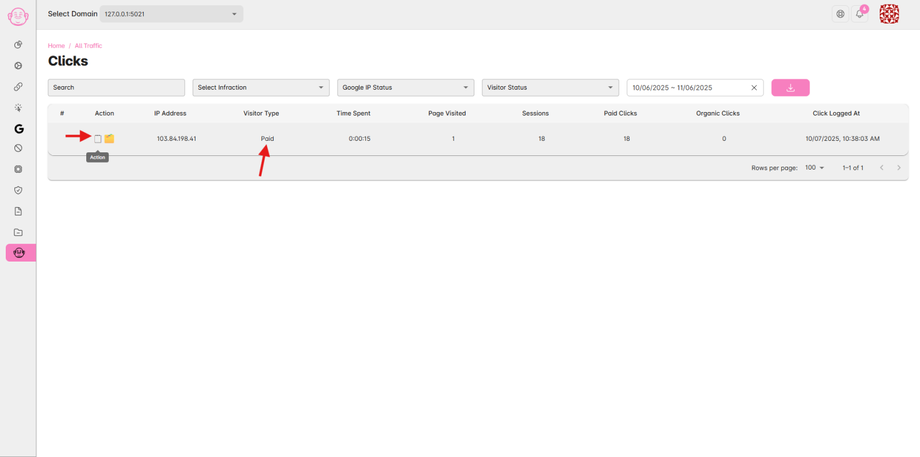Click the globe language icon in header

coord(840,14)
